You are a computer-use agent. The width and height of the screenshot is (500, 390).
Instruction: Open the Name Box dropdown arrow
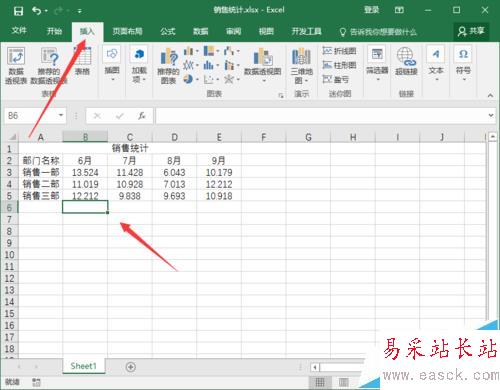pos(61,115)
